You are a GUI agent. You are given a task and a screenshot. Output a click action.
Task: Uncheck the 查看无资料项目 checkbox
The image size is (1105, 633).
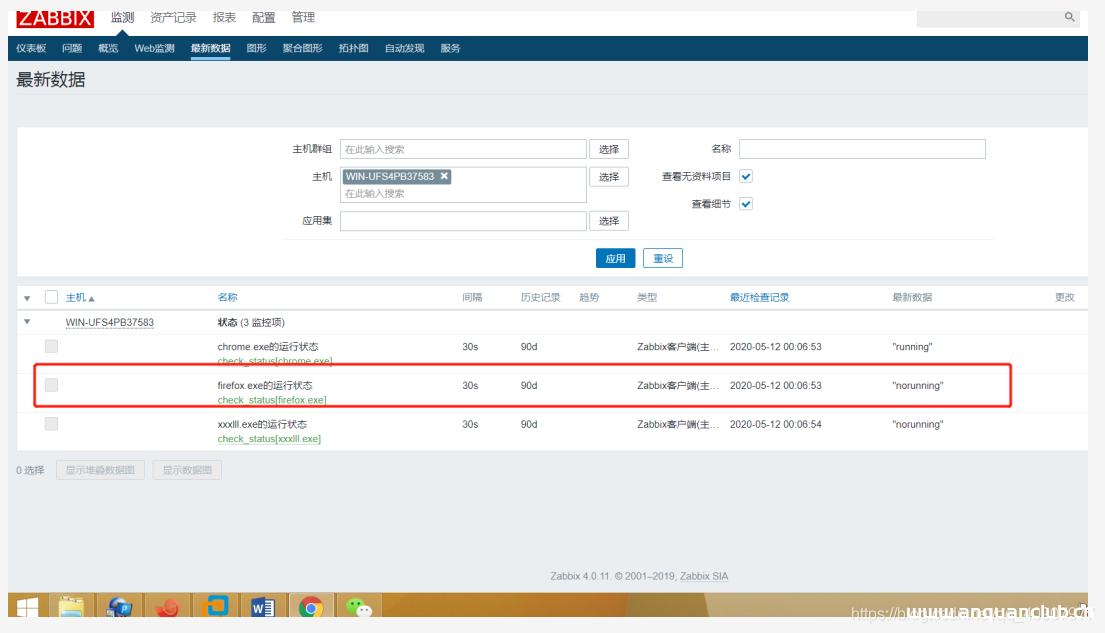(745, 176)
